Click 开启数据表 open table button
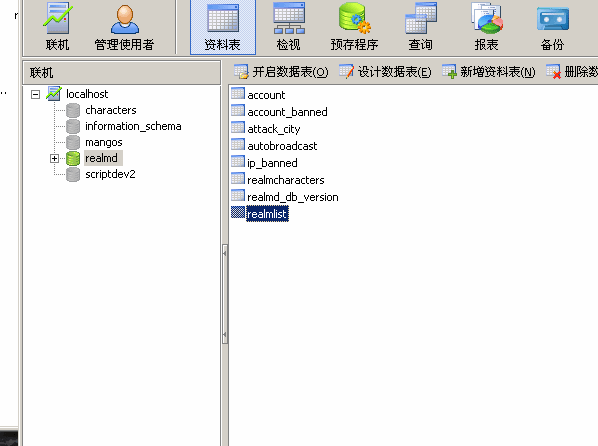The width and height of the screenshot is (598, 446). pyautogui.click(x=281, y=71)
